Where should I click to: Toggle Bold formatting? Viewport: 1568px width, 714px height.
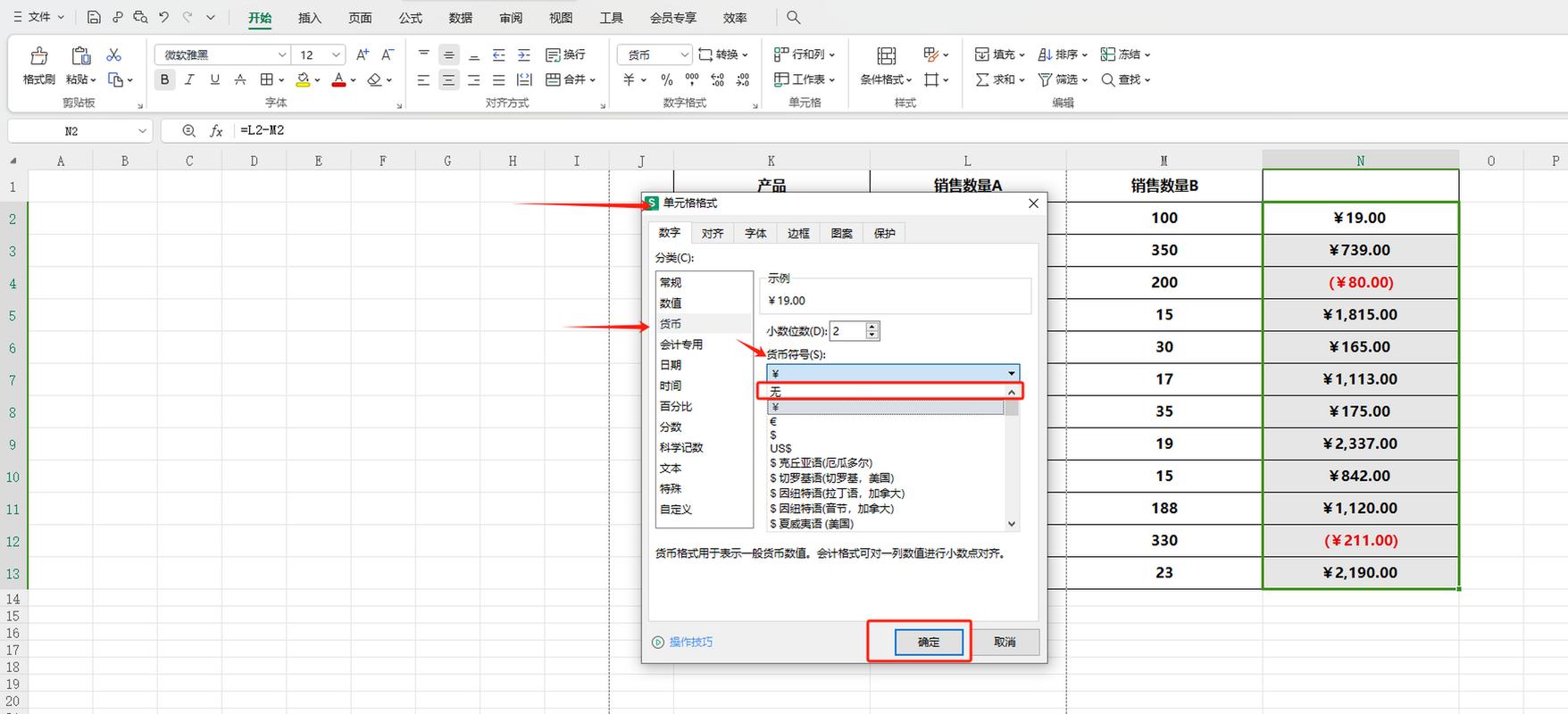tap(164, 79)
